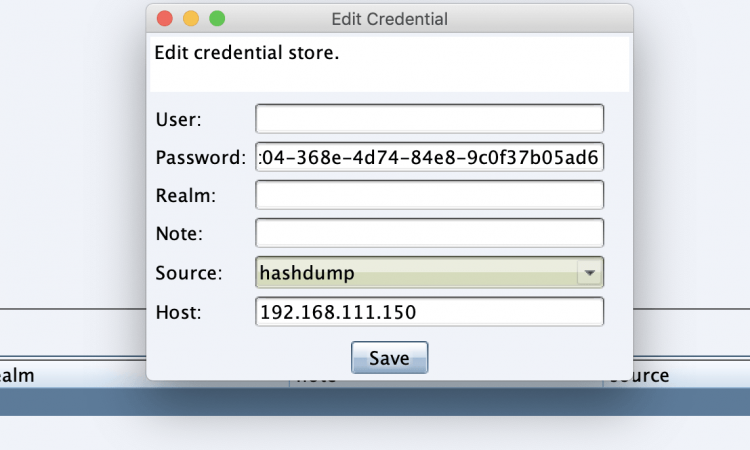The height and width of the screenshot is (450, 750).
Task: Click the Password: label
Action: 200,157
